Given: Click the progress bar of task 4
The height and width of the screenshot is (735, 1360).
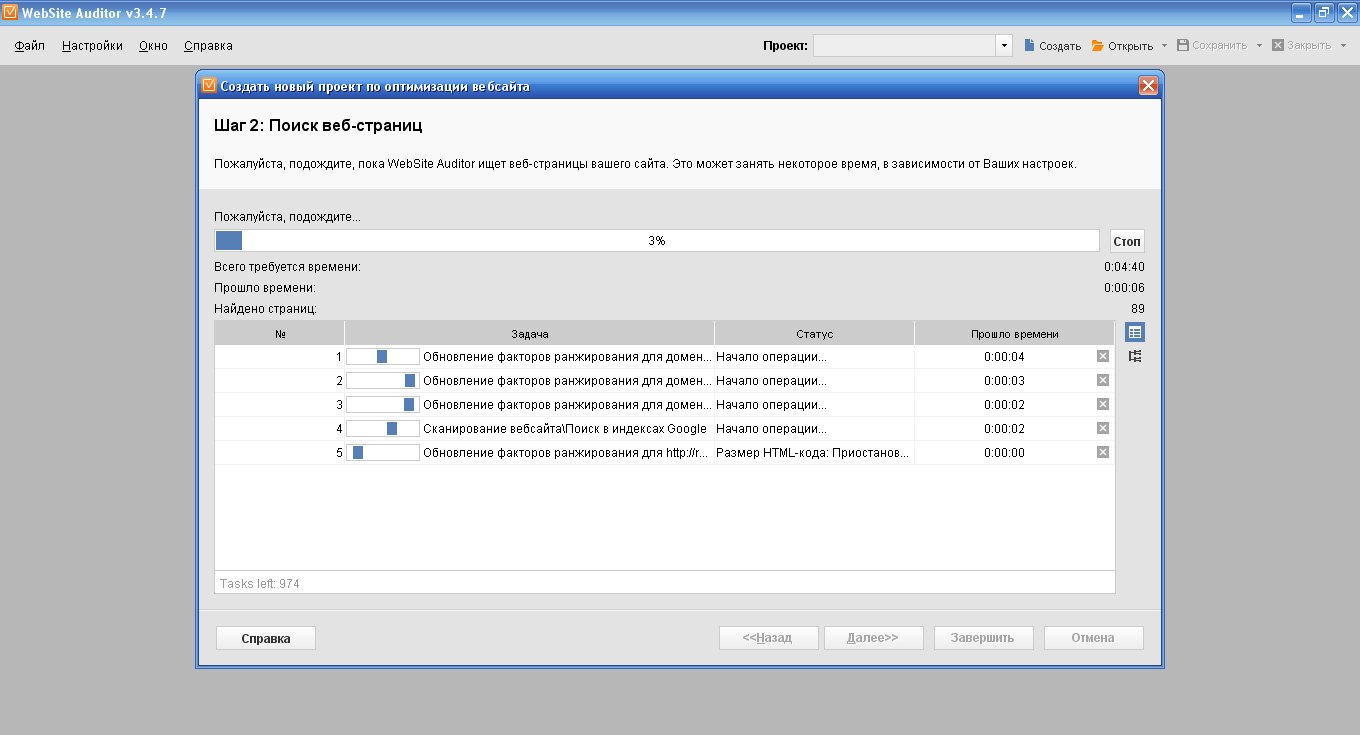Looking at the screenshot, I should [x=383, y=429].
